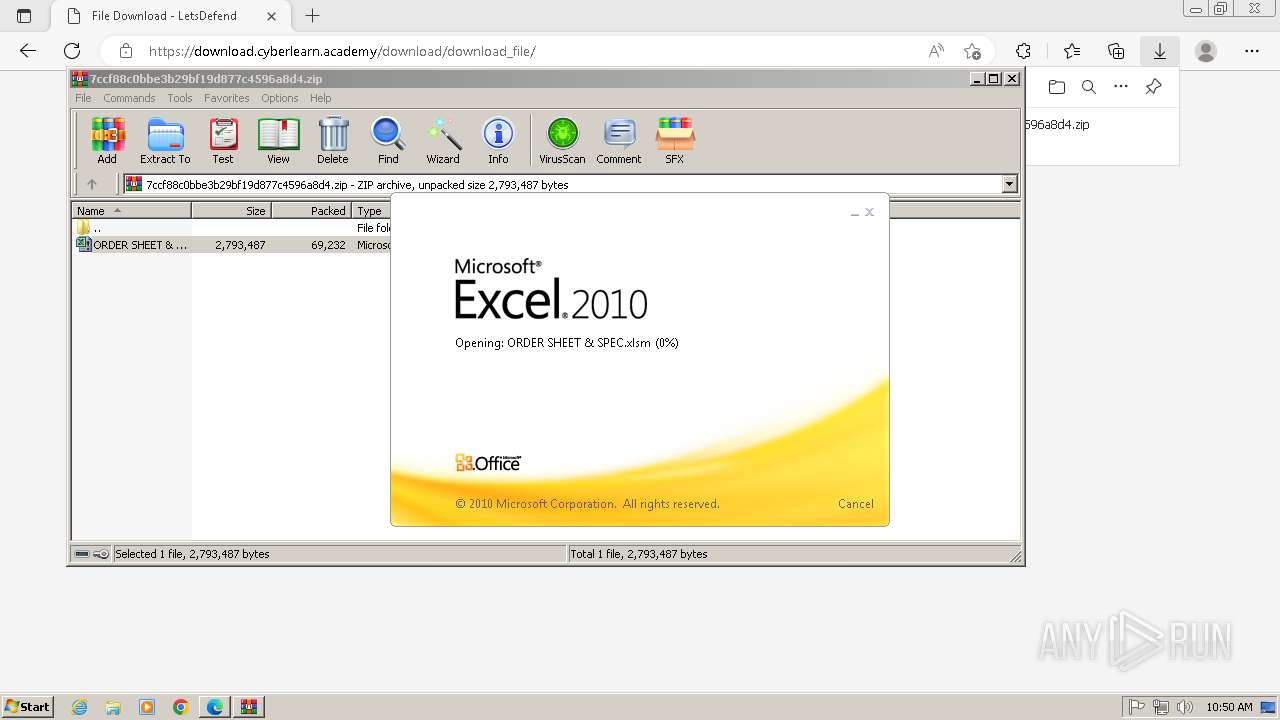Screen dimensions: 1280x720
Task: Open more options in downloads panel
Action: click(x=1121, y=87)
